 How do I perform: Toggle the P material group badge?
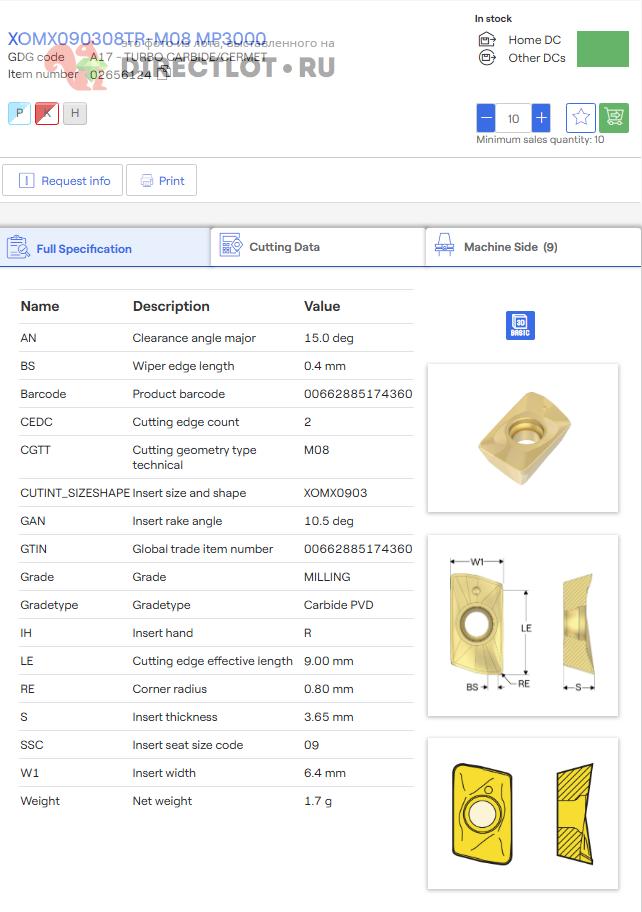click(19, 114)
